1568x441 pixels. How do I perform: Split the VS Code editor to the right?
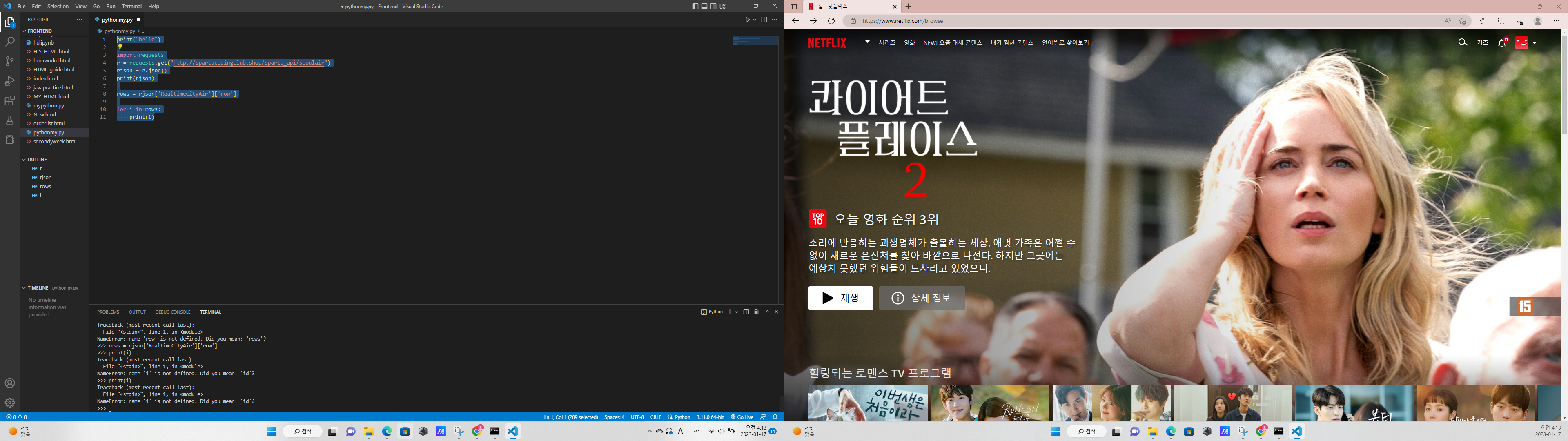[x=764, y=20]
